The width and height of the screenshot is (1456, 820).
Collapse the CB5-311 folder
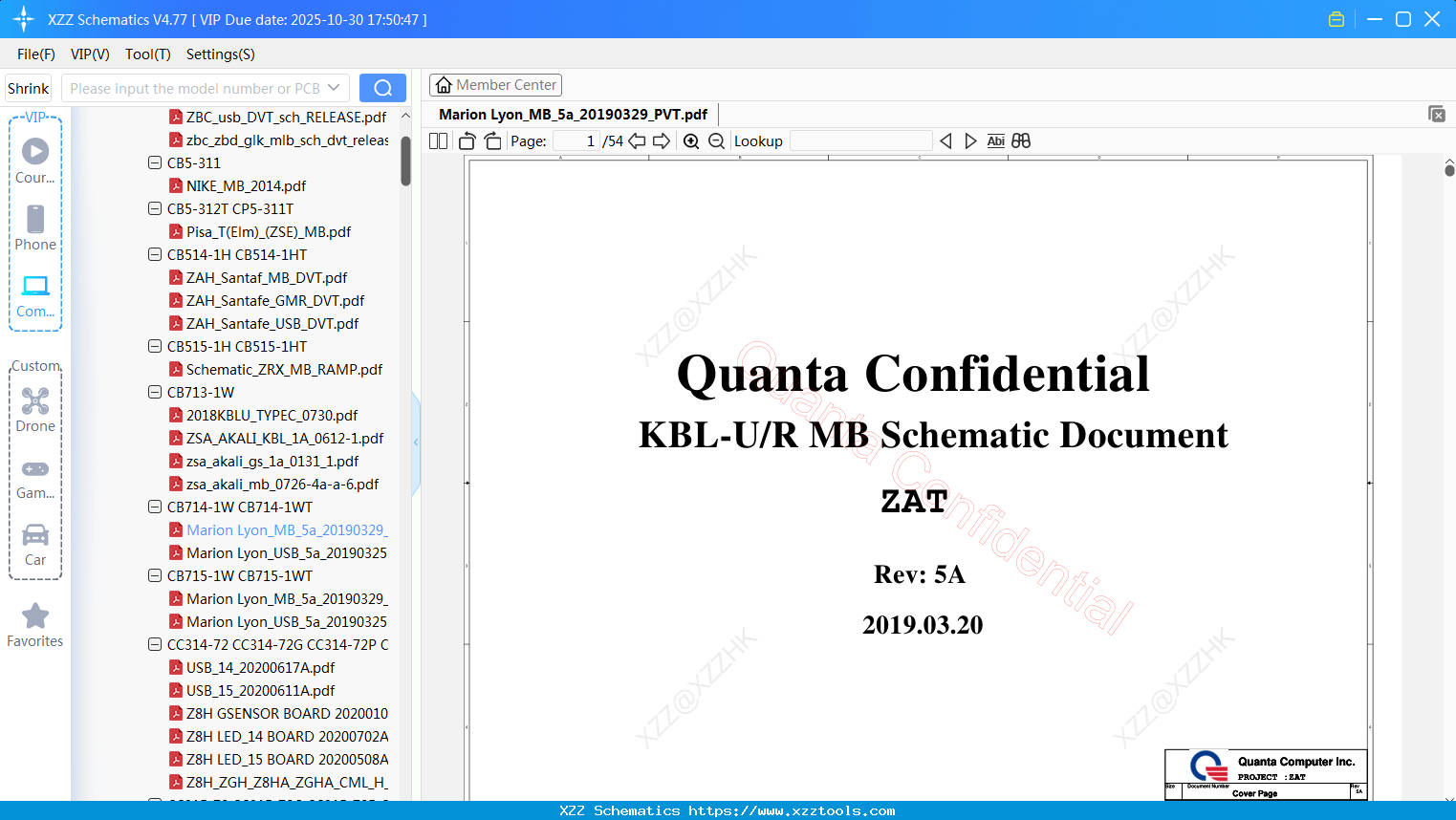click(155, 162)
